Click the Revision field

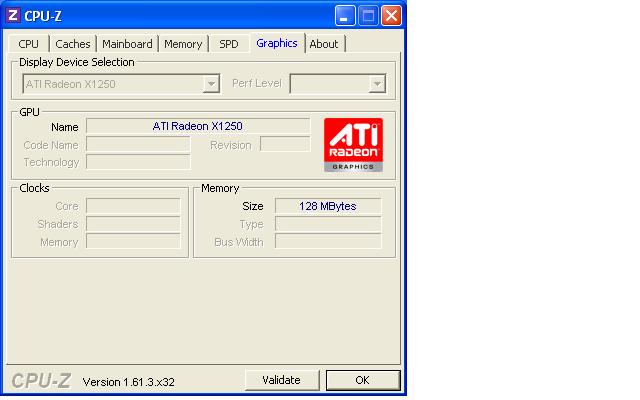[x=285, y=144]
